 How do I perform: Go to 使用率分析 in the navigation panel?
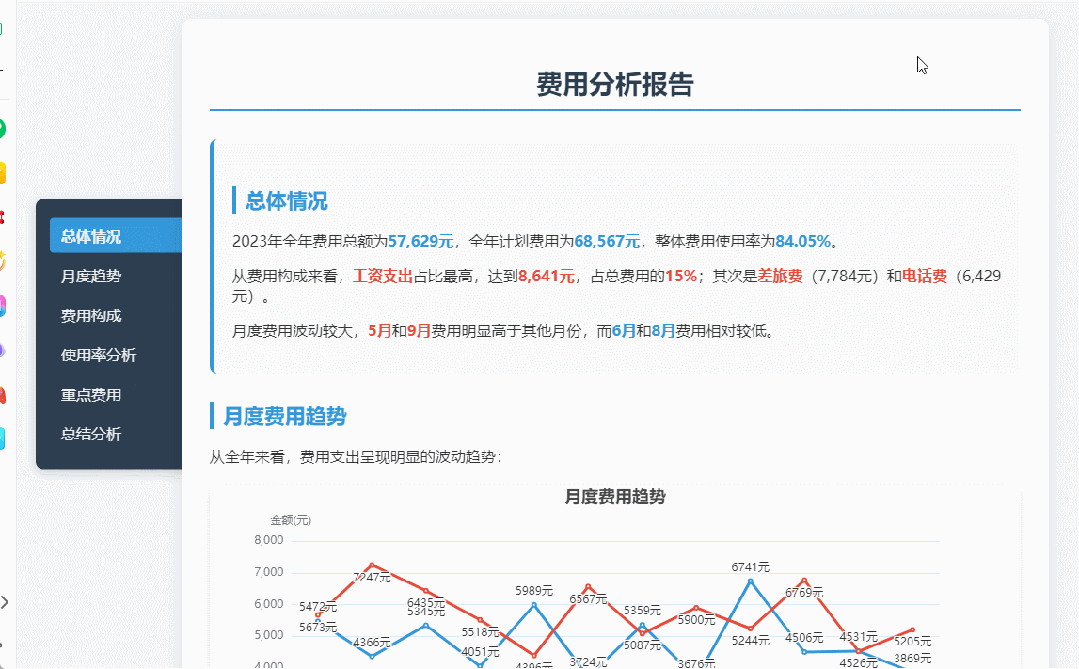click(x=96, y=355)
